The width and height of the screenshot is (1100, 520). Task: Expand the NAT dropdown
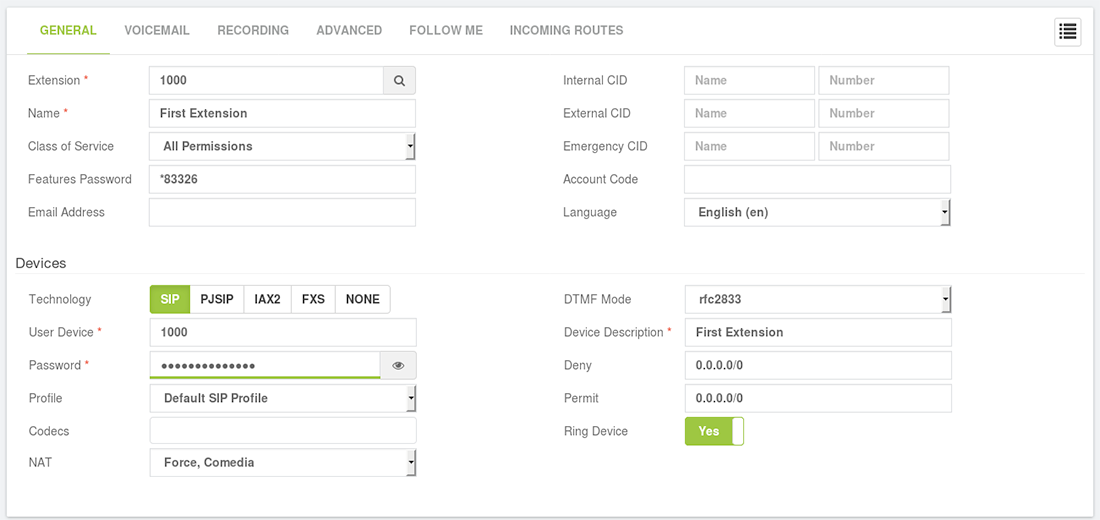[283, 462]
